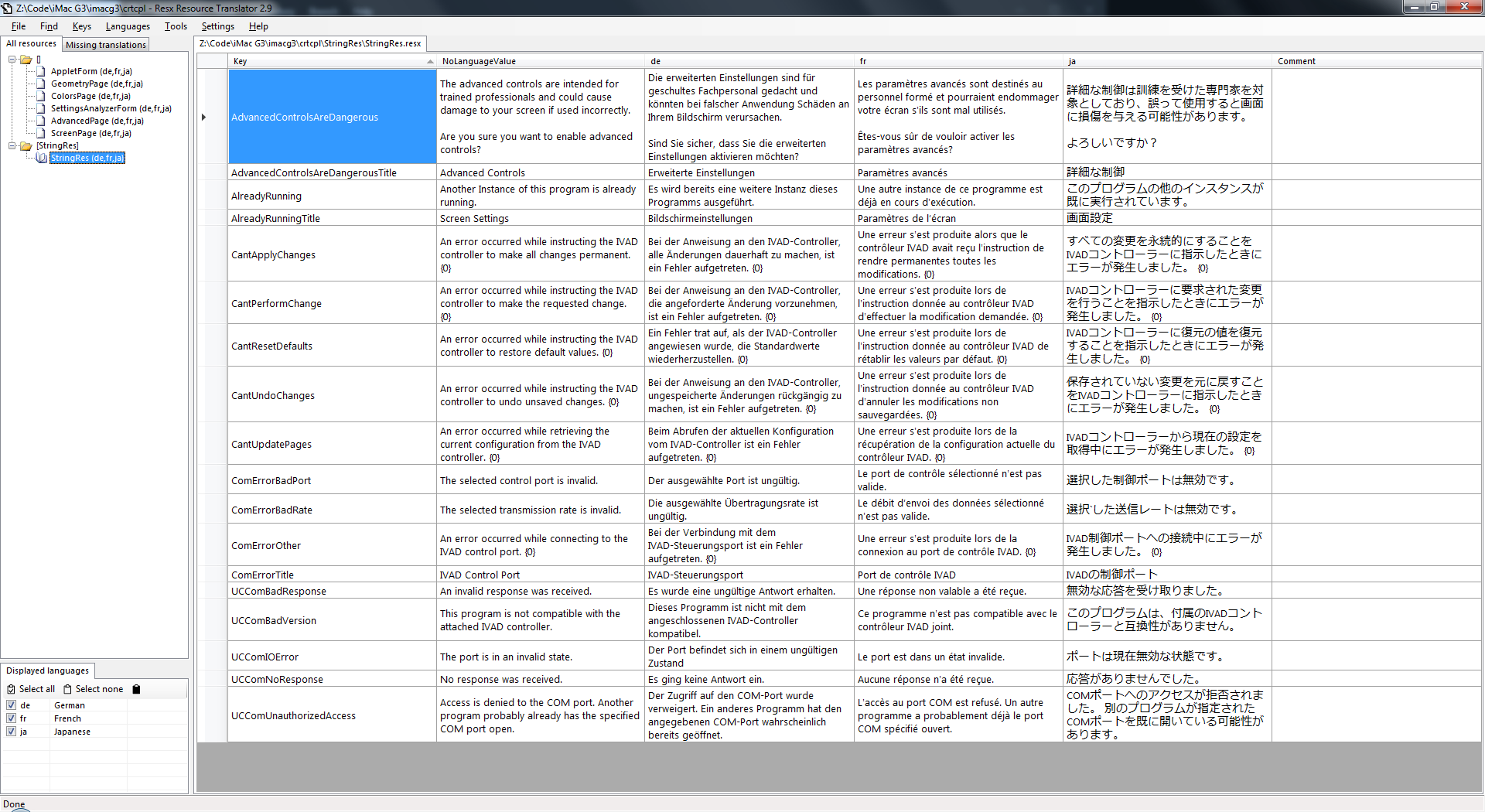Click the row selector arrow for AdvancedControlsAreDangerous

pyautogui.click(x=204, y=118)
